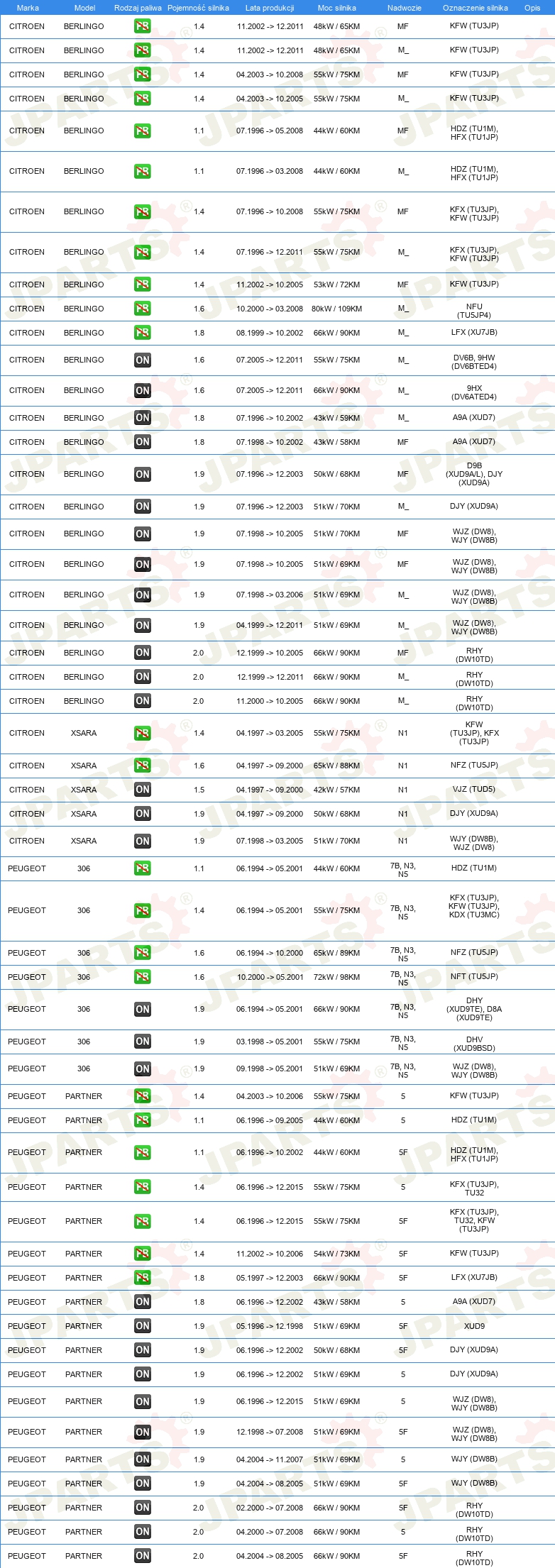
Task: Click the Moc silnika column header
Action: point(336,8)
